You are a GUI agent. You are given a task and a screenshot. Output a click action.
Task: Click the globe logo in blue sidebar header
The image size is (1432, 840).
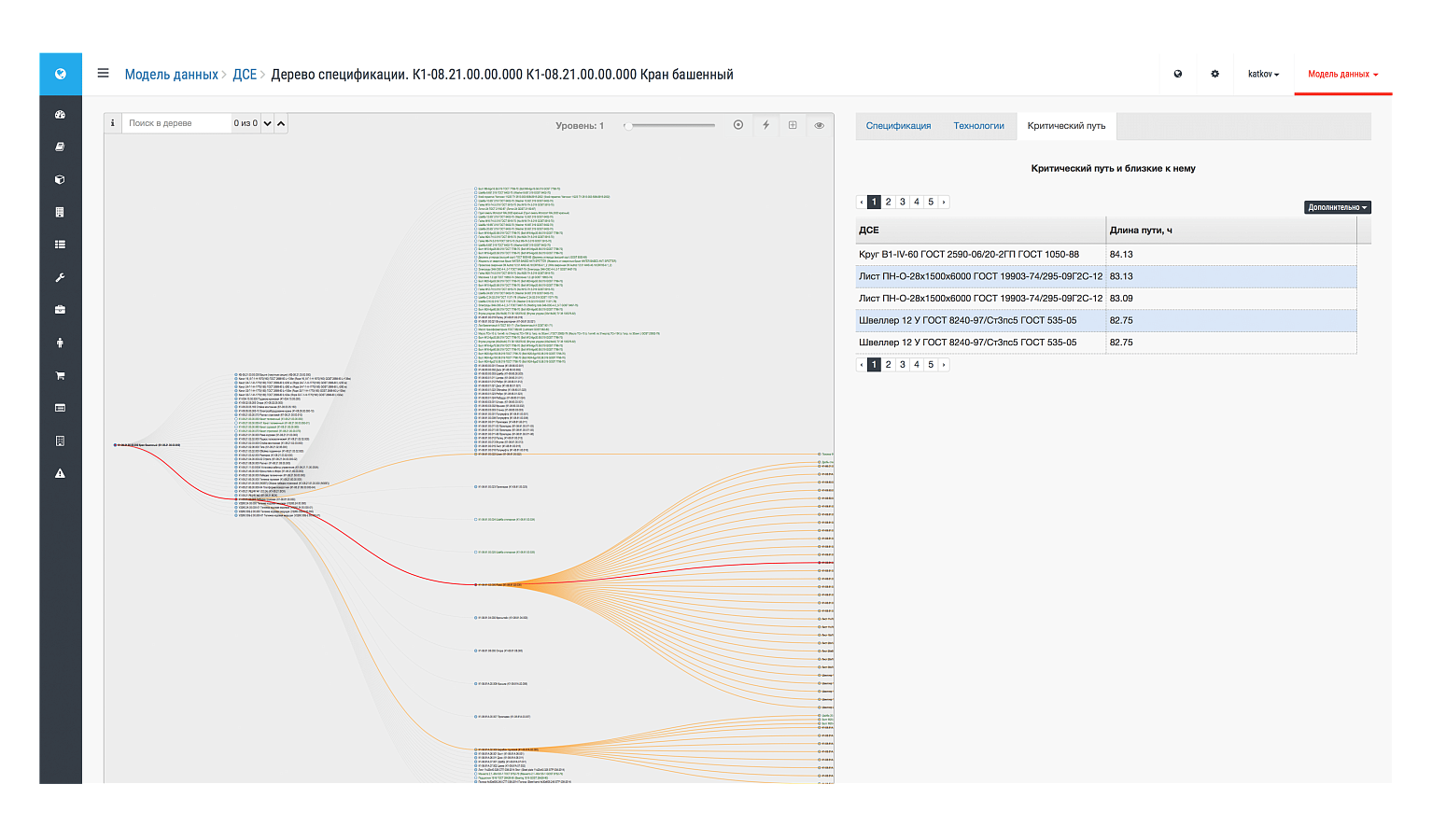click(61, 74)
